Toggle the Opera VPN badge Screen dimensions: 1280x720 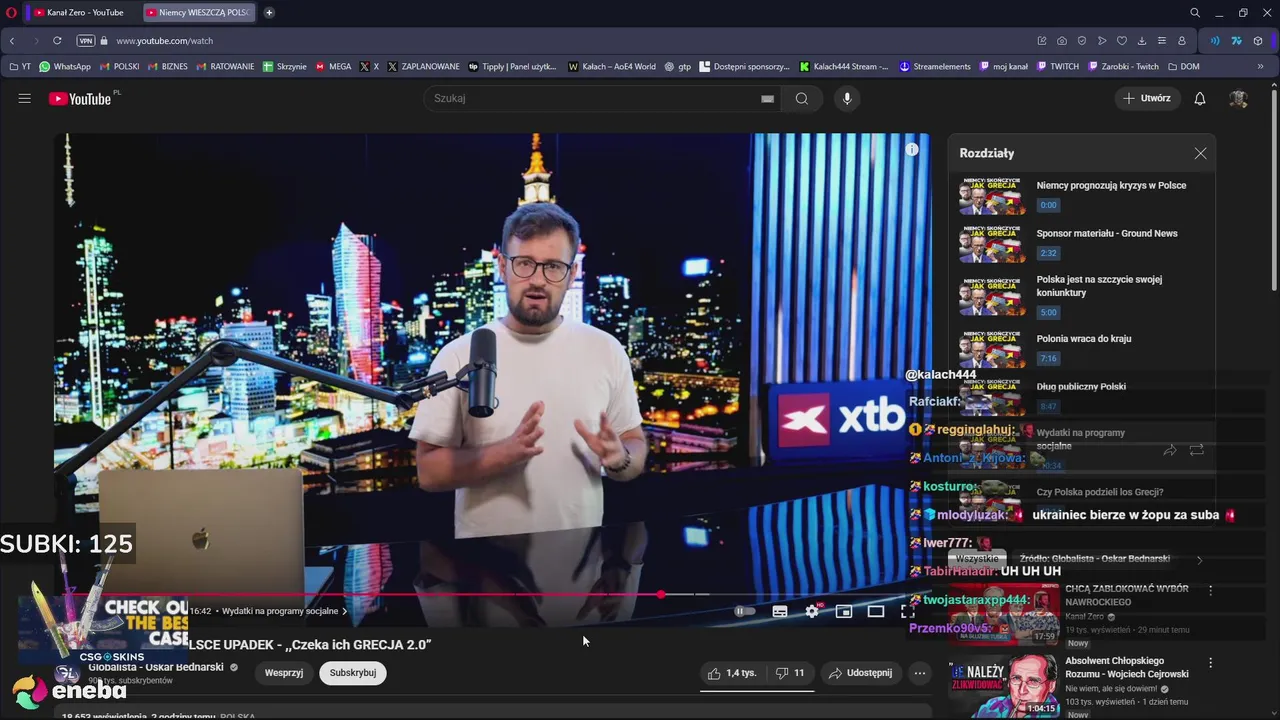click(86, 41)
